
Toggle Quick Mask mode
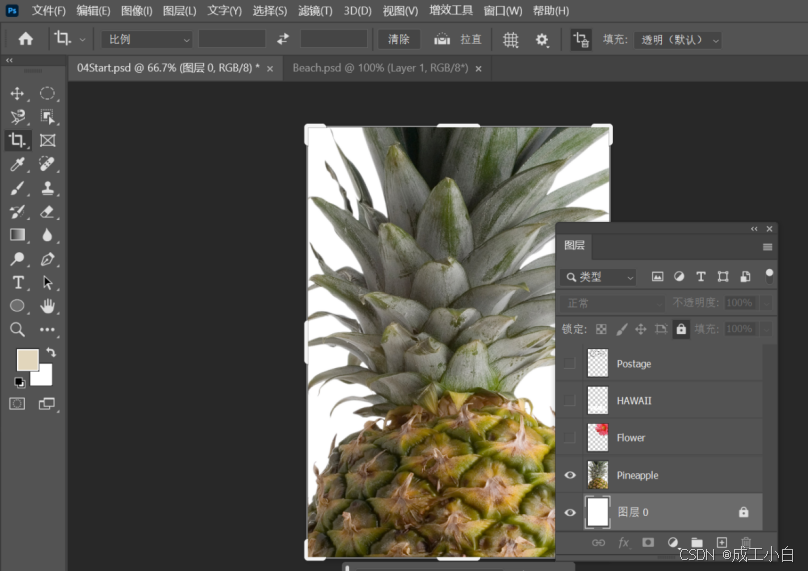tap(17, 404)
